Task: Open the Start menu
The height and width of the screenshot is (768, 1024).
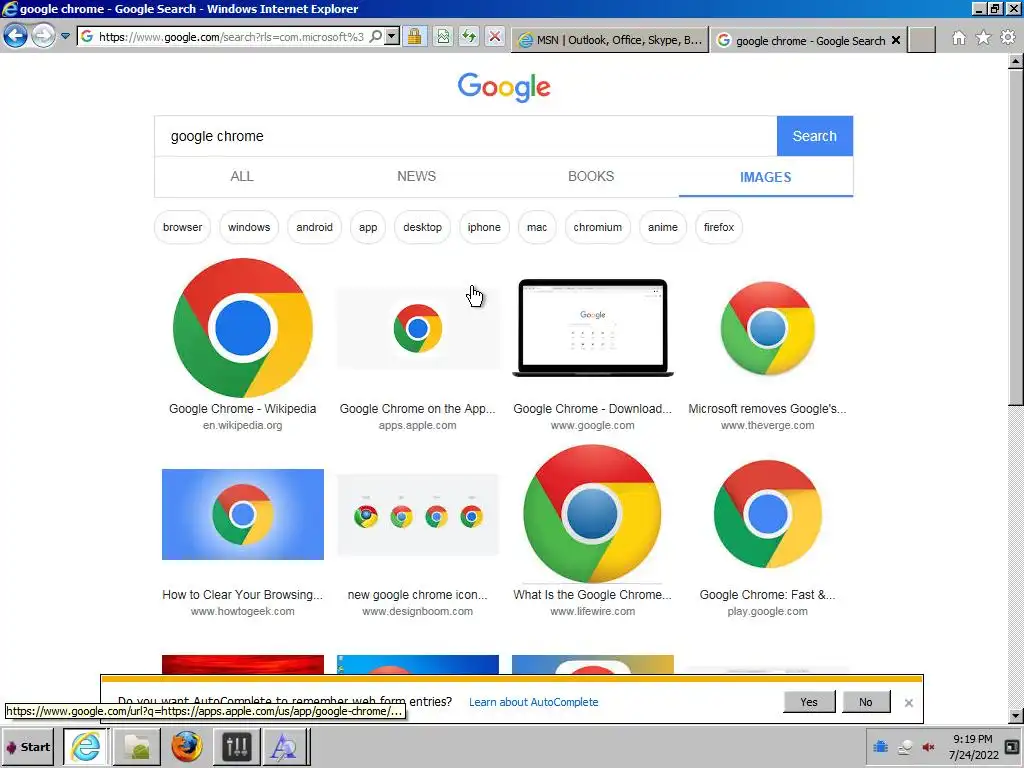Action: pos(27,747)
